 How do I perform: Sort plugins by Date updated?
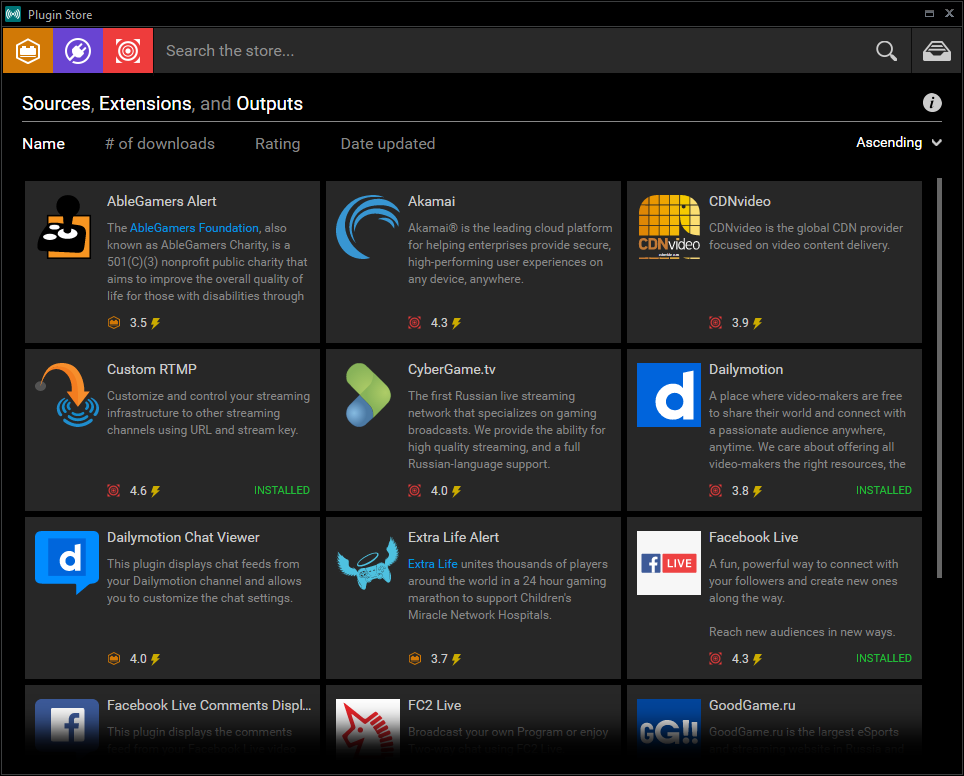pos(388,144)
